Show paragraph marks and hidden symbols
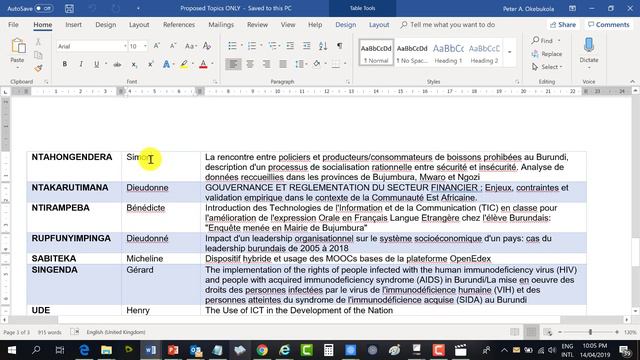The image size is (640, 360). point(340,46)
